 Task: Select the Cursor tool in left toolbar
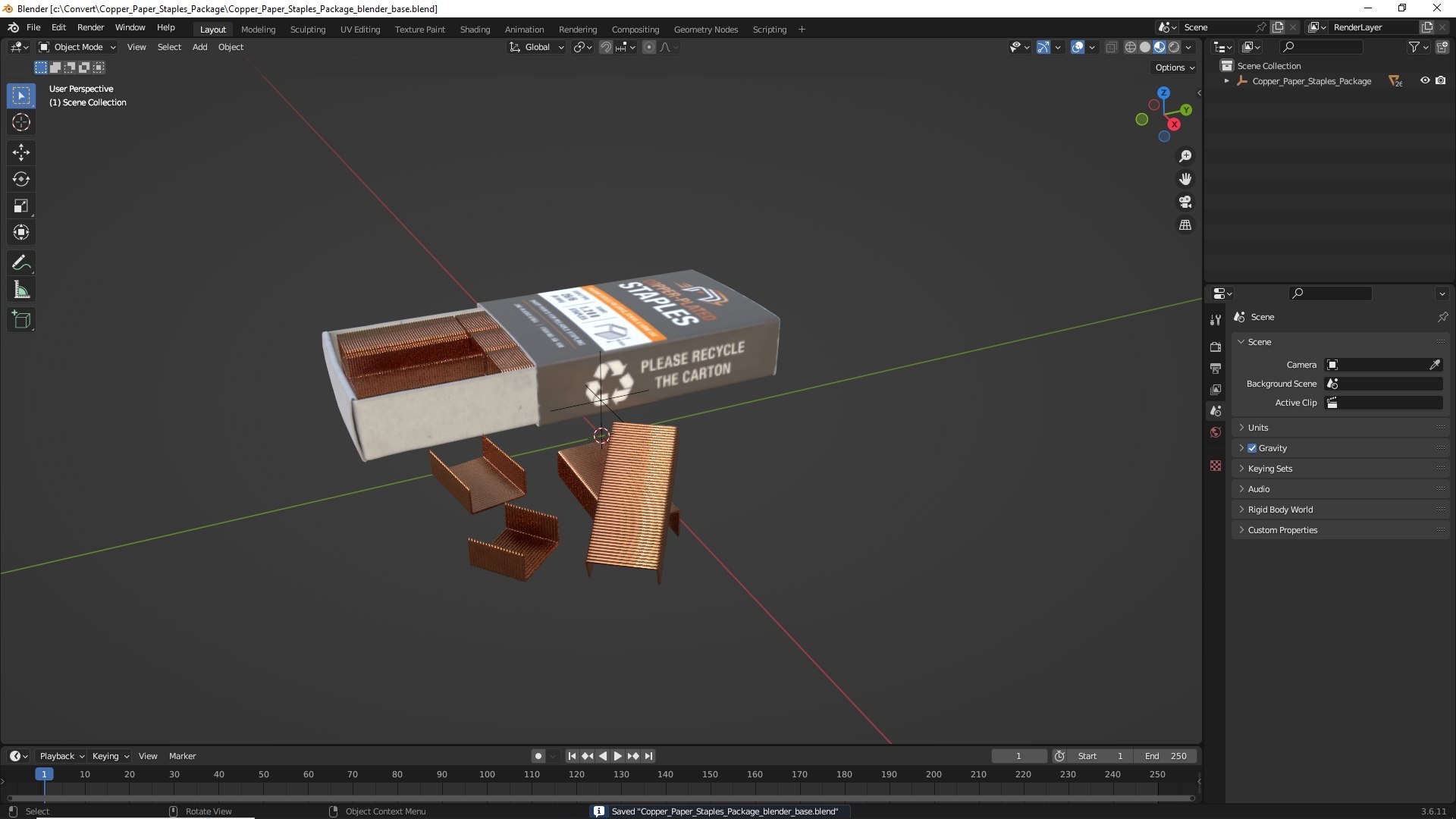tap(20, 122)
